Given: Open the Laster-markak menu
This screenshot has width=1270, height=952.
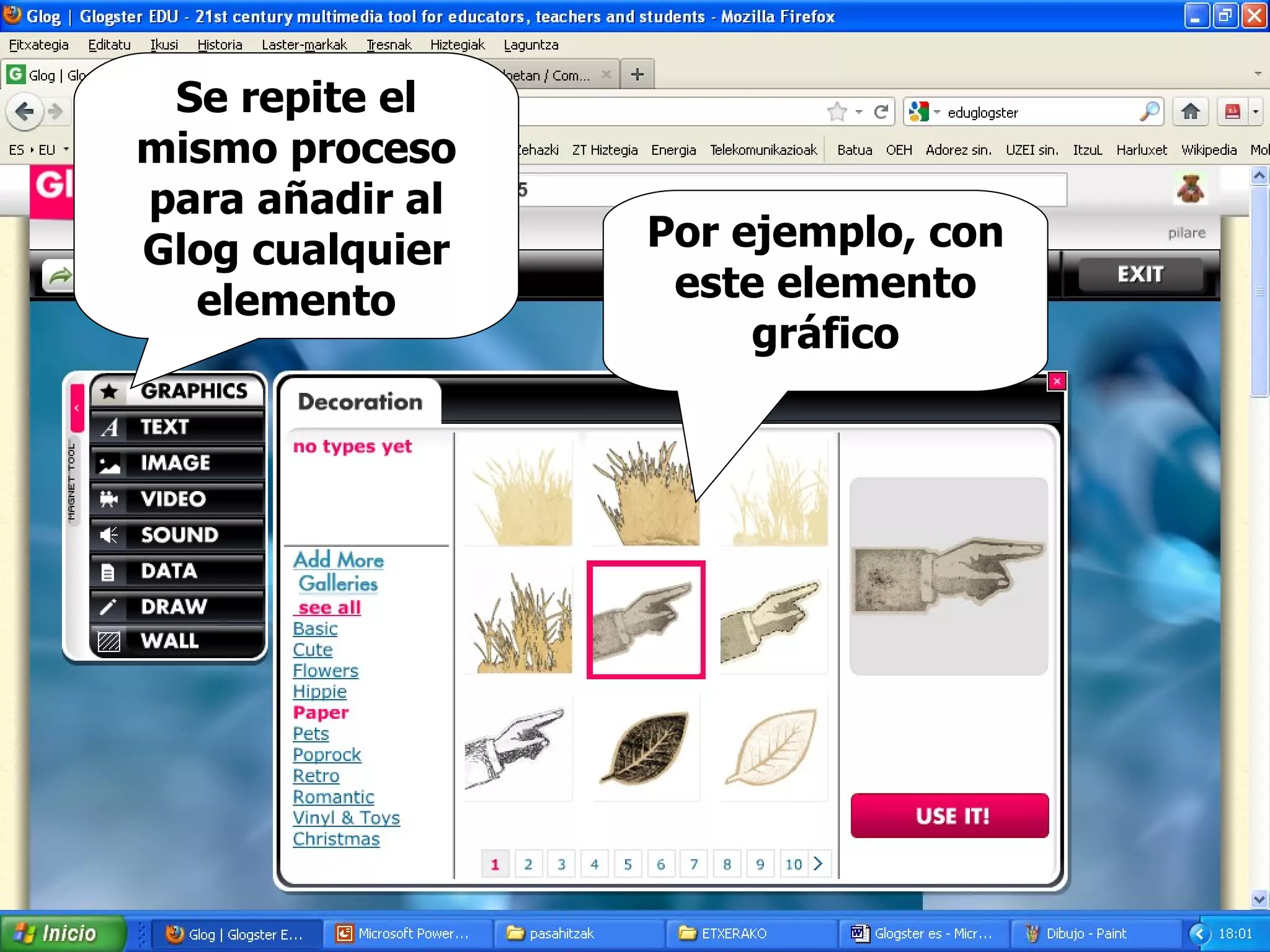Looking at the screenshot, I should [304, 45].
